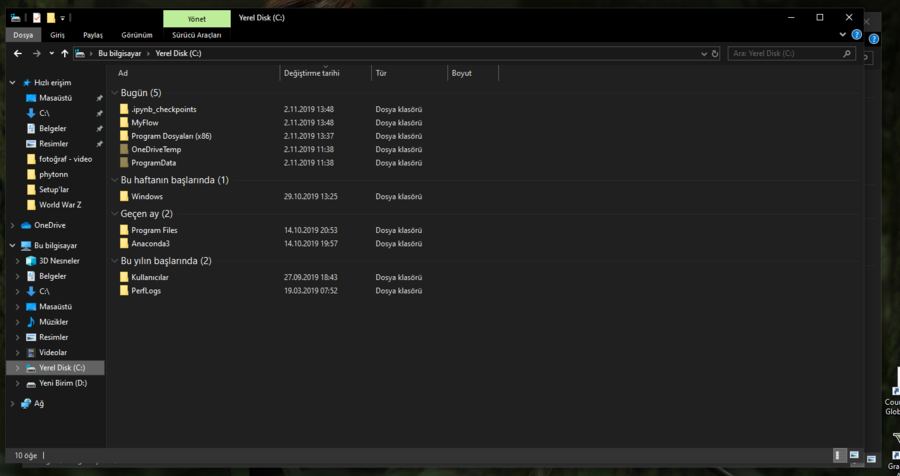Open World War Z folder in sidebar
Image resolution: width=900 pixels, height=476 pixels.
pyautogui.click(x=60, y=204)
